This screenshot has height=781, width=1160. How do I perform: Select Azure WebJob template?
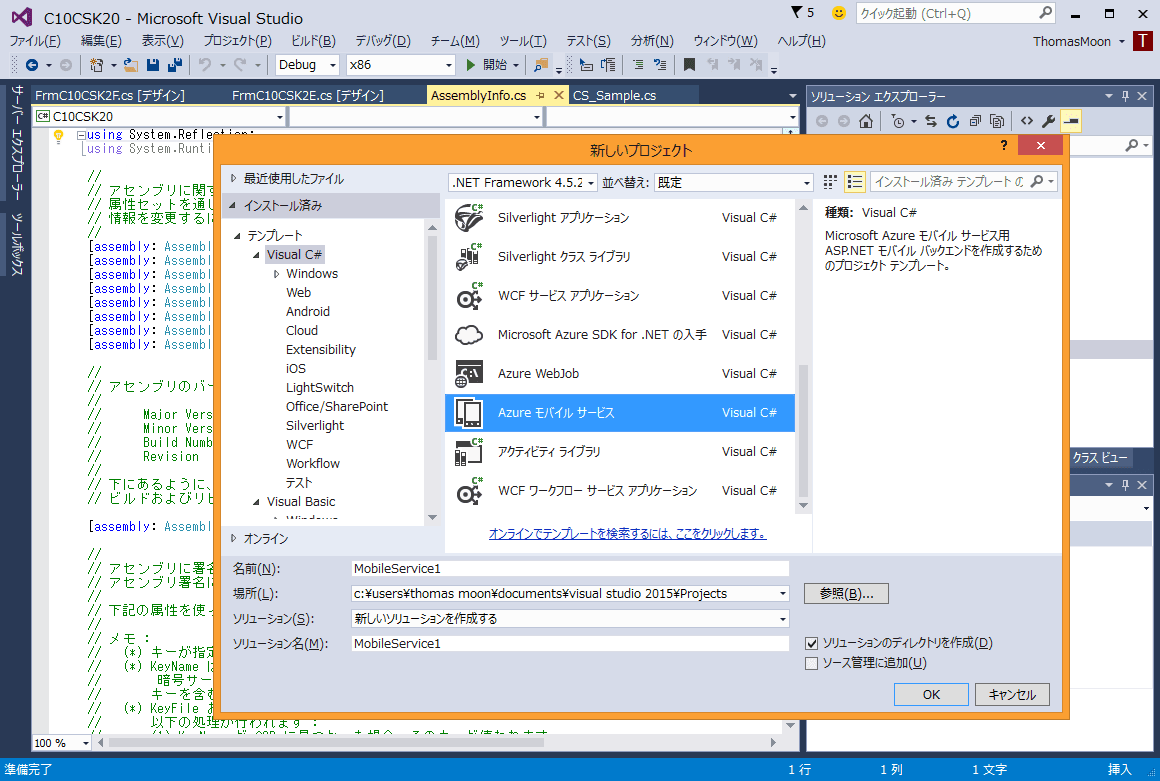point(620,373)
